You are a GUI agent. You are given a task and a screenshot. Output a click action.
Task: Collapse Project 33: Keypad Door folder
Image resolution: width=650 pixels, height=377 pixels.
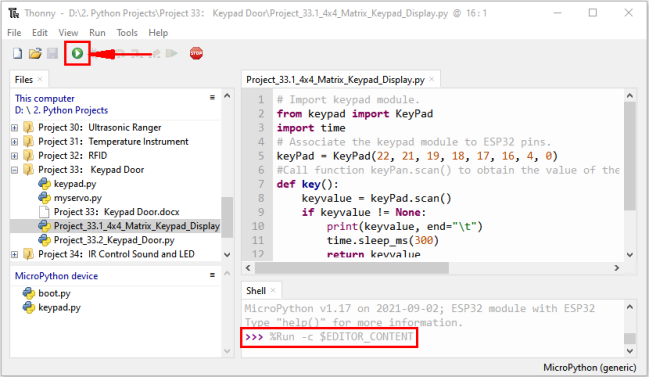(x=15, y=170)
